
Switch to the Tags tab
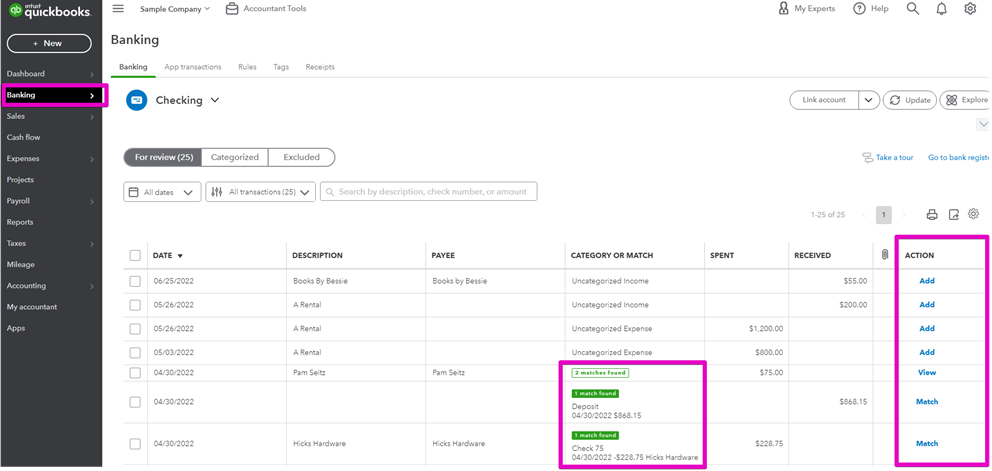[281, 66]
